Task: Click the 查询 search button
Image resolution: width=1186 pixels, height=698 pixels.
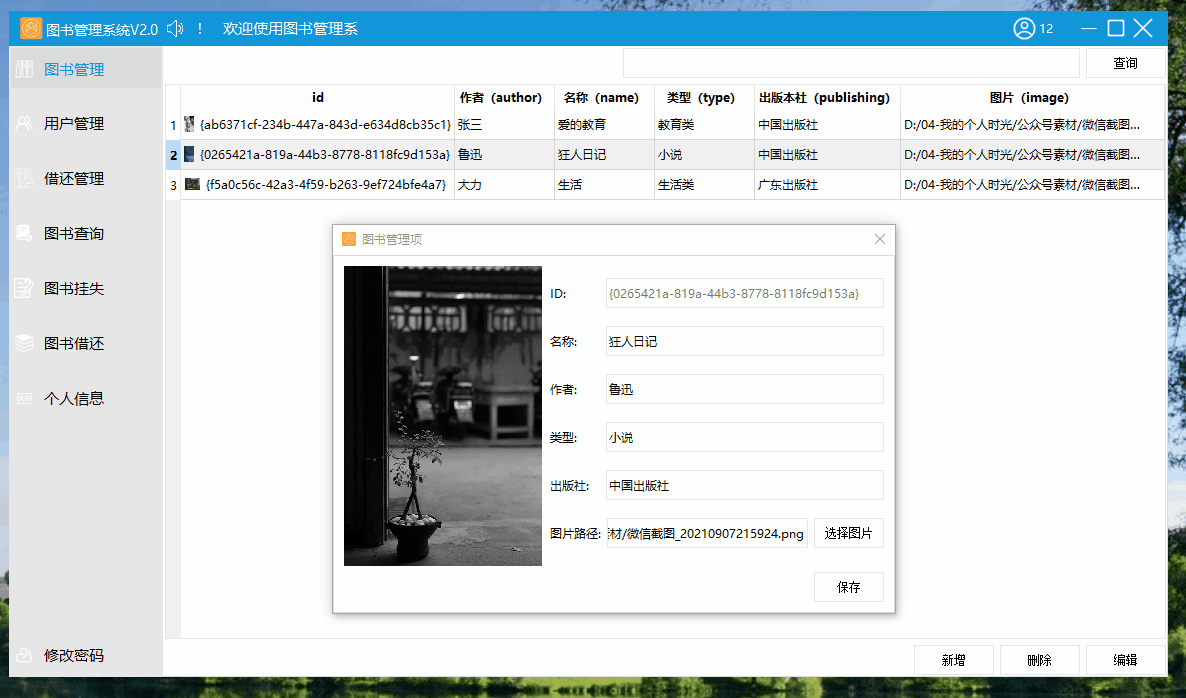Action: click(1122, 62)
